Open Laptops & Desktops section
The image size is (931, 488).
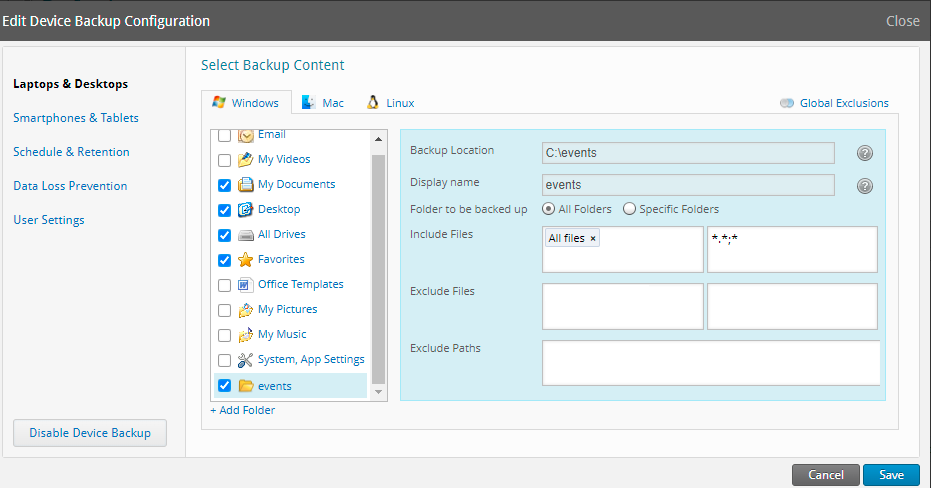71,84
